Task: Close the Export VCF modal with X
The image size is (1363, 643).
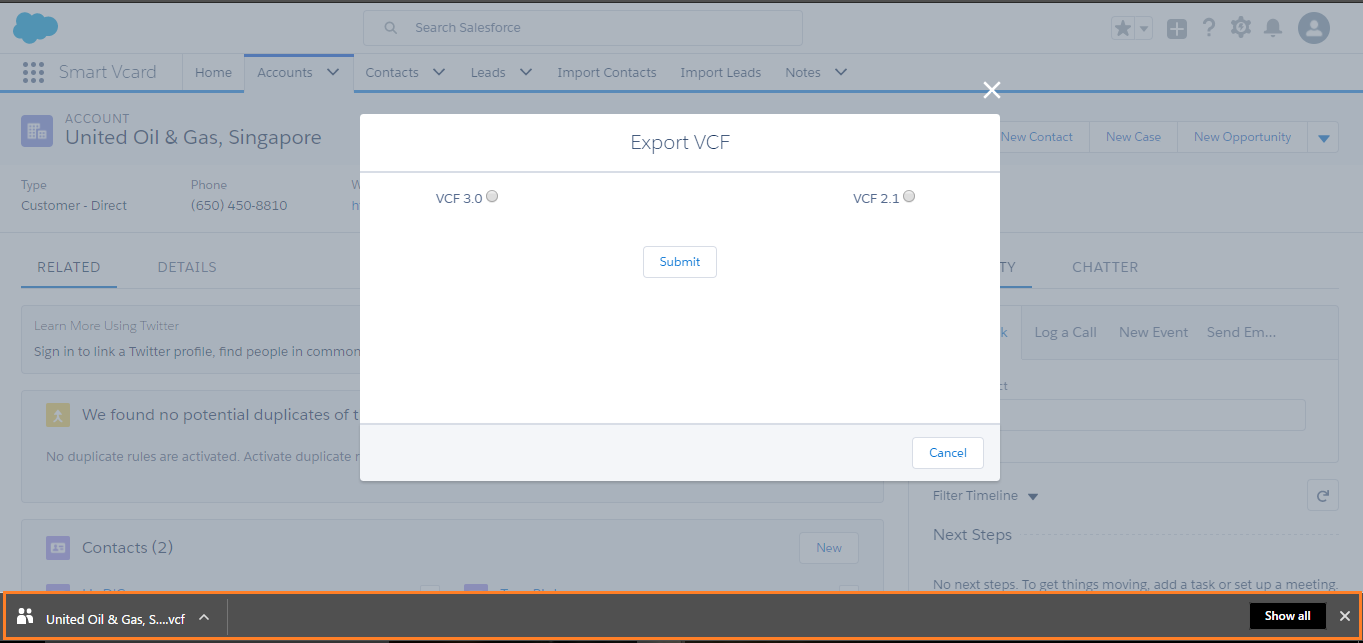Action: click(991, 90)
